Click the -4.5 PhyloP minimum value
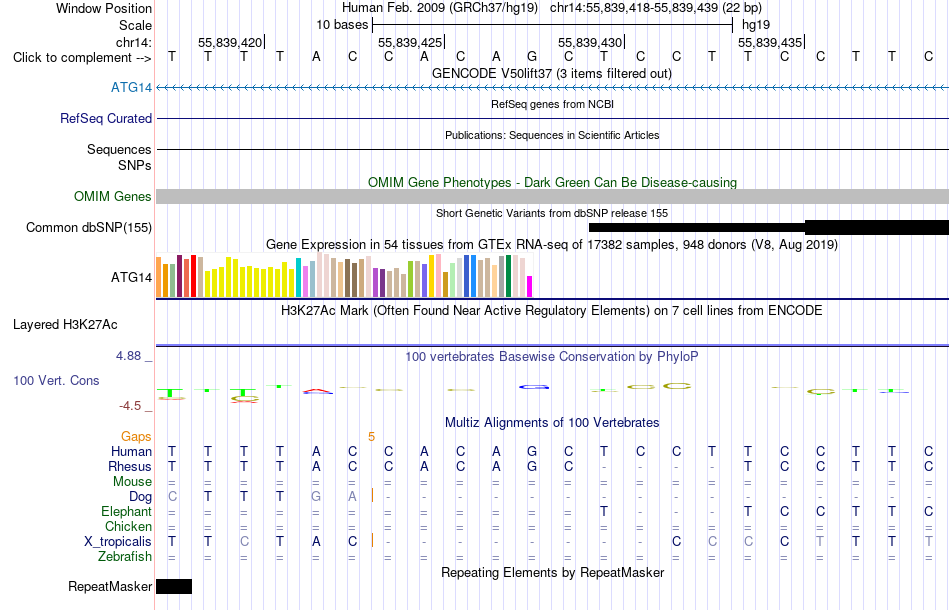Screen dimensions: 950x610 point(130,406)
